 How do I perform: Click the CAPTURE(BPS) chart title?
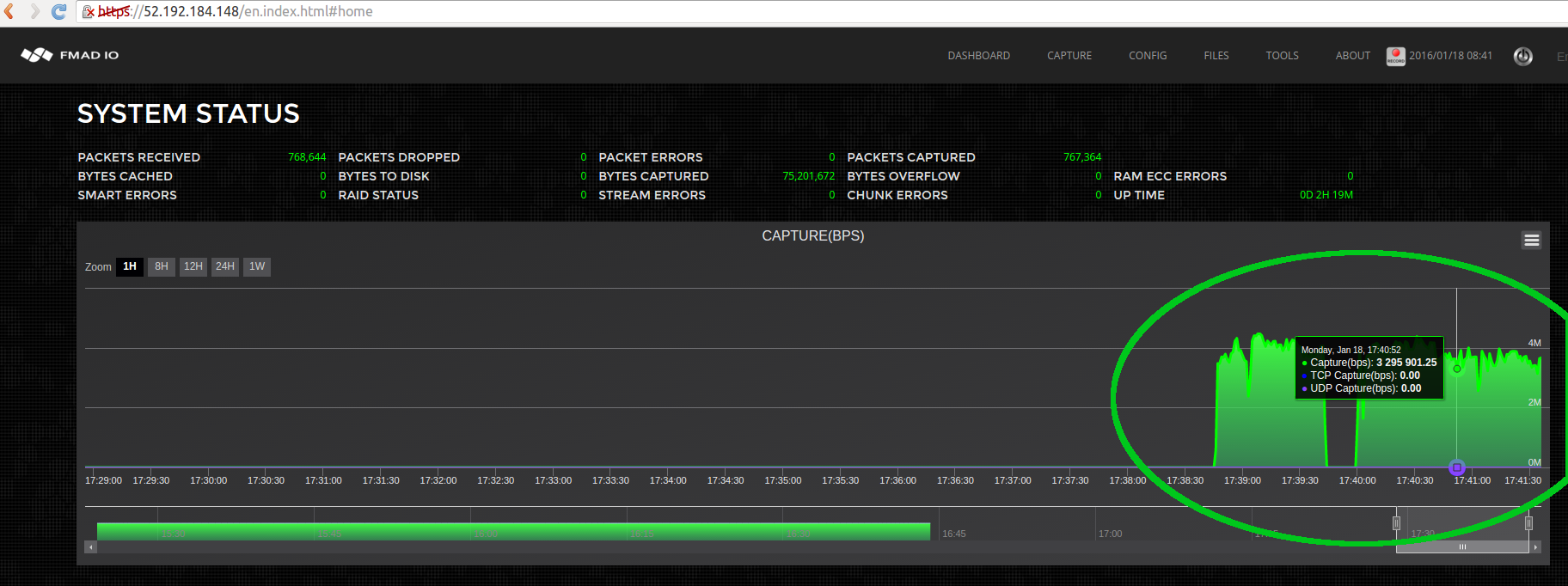pyautogui.click(x=812, y=235)
